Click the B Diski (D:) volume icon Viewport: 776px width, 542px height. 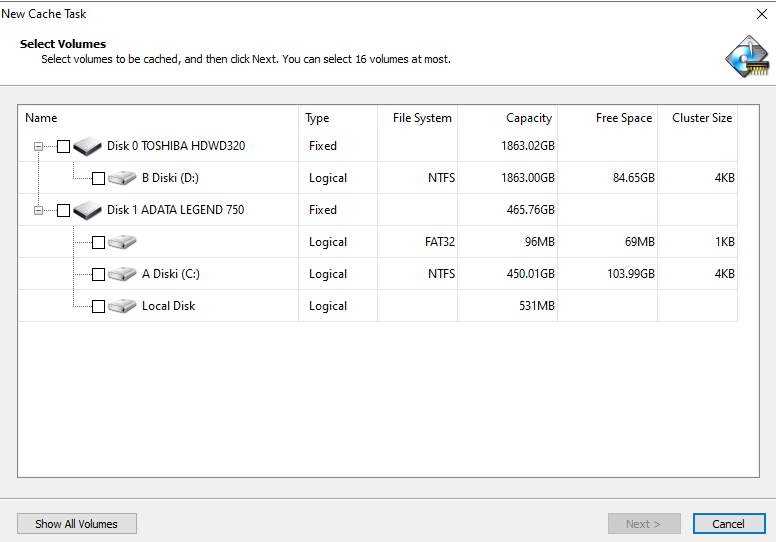point(122,178)
